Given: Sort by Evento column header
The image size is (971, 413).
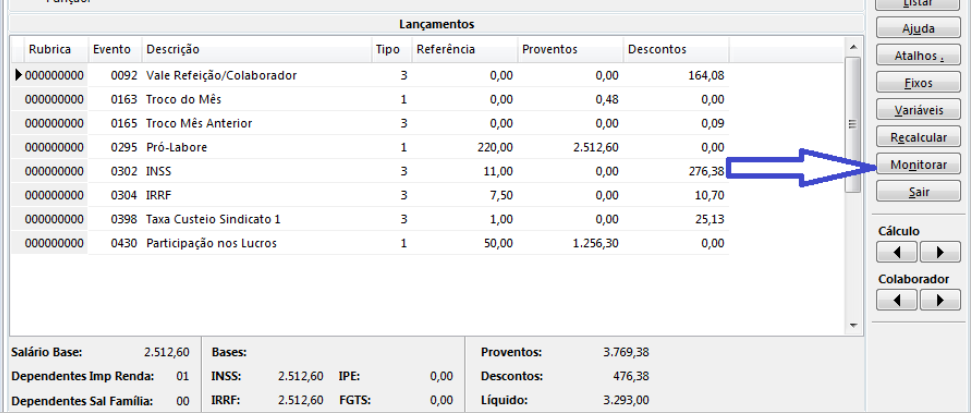Looking at the screenshot, I should 112,49.
